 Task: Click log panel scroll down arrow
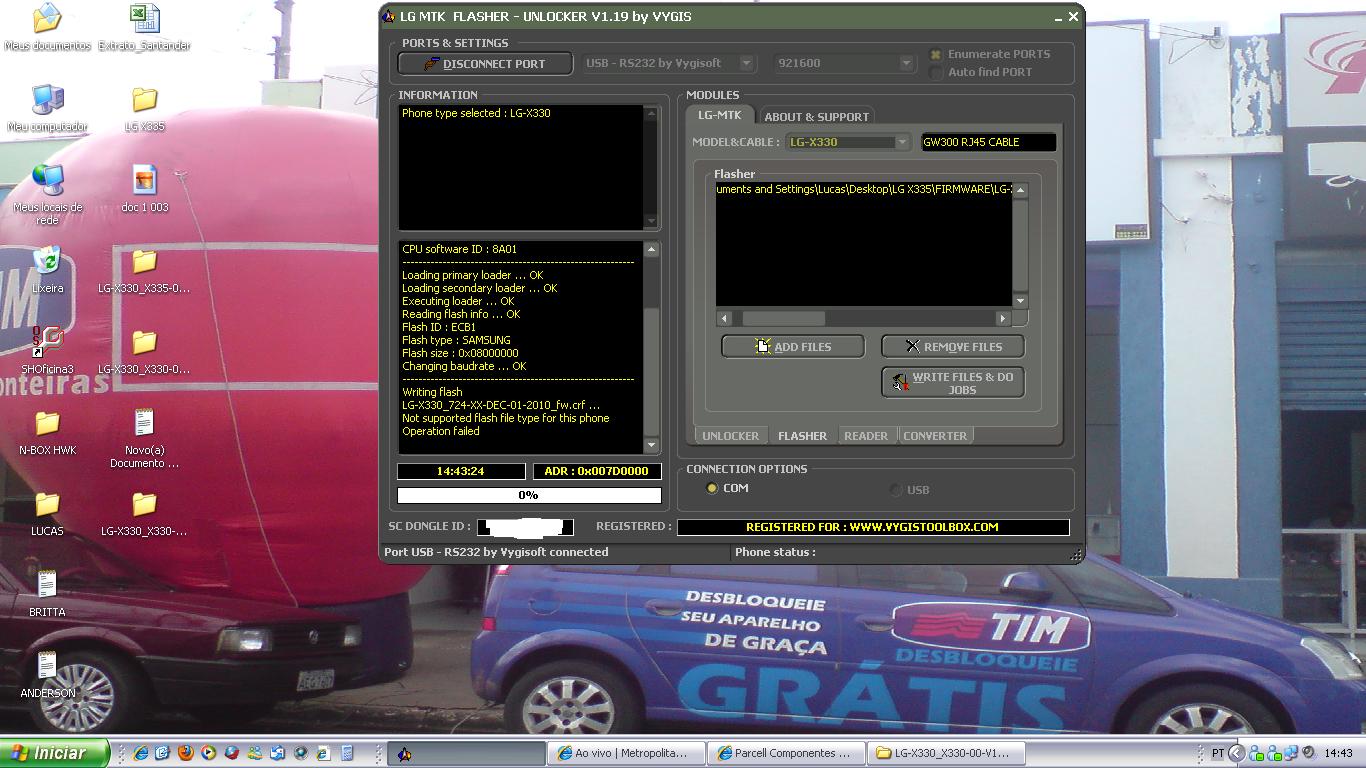[x=651, y=445]
